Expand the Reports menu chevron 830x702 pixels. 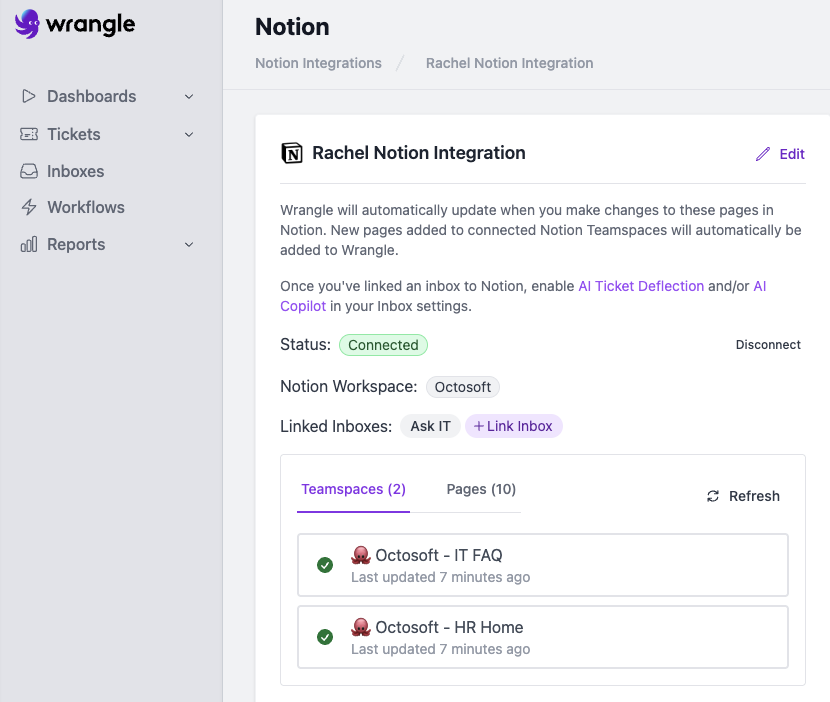click(189, 245)
